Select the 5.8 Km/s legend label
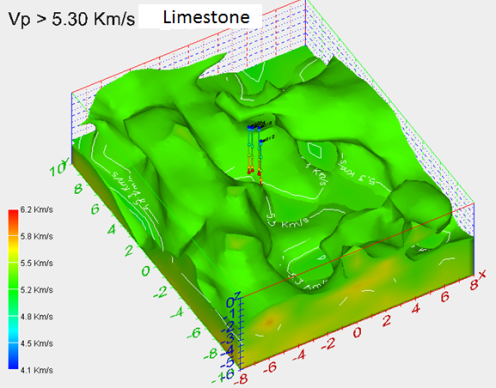 (37, 236)
